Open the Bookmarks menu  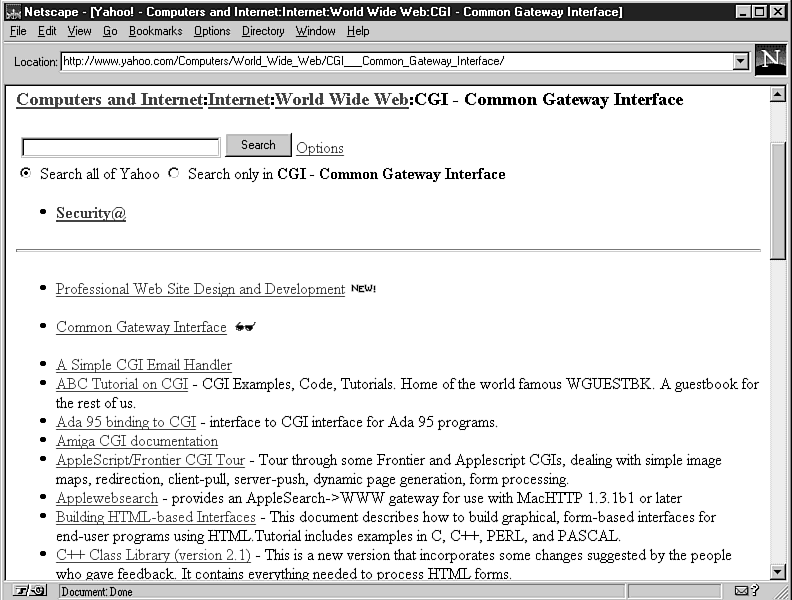click(156, 31)
